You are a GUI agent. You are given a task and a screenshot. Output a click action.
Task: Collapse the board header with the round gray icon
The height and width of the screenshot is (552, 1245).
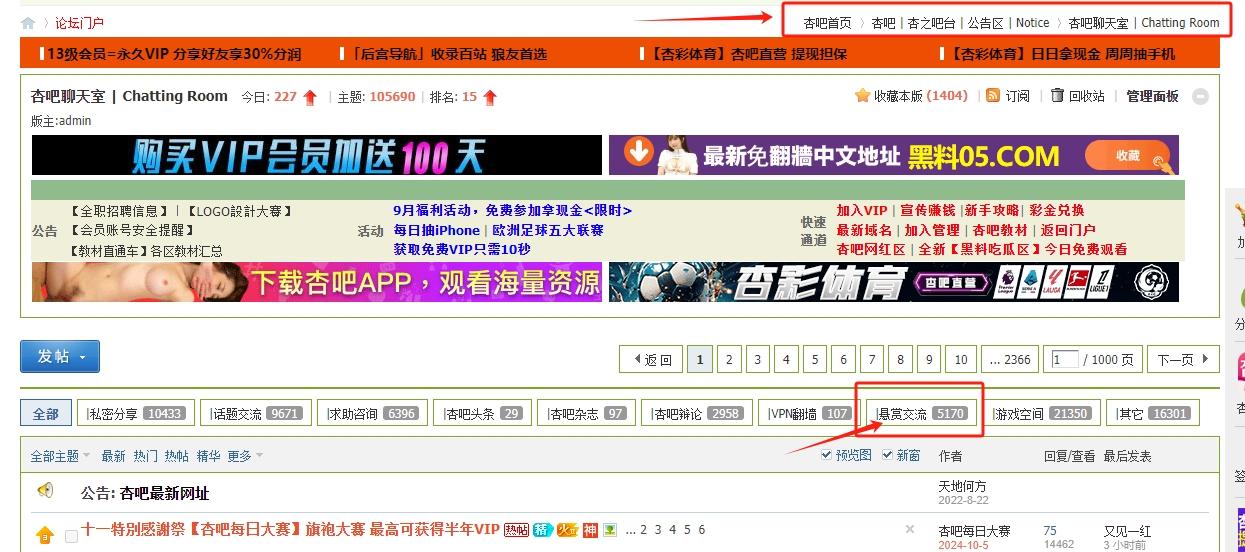[x=1200, y=97]
